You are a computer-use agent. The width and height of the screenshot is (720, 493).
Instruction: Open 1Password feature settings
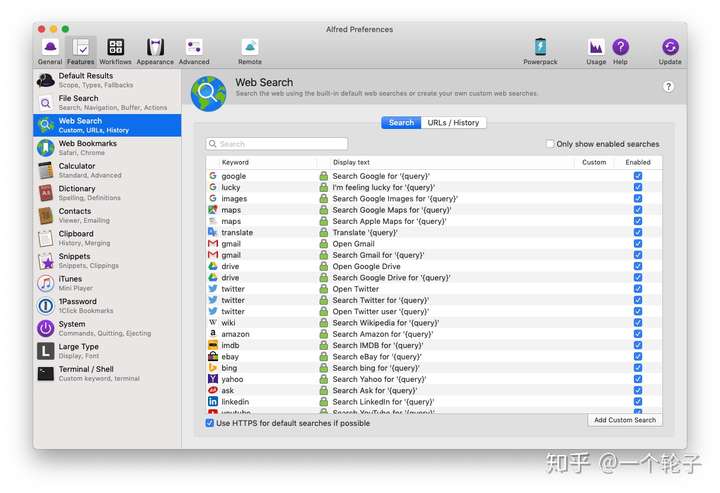tap(107, 305)
